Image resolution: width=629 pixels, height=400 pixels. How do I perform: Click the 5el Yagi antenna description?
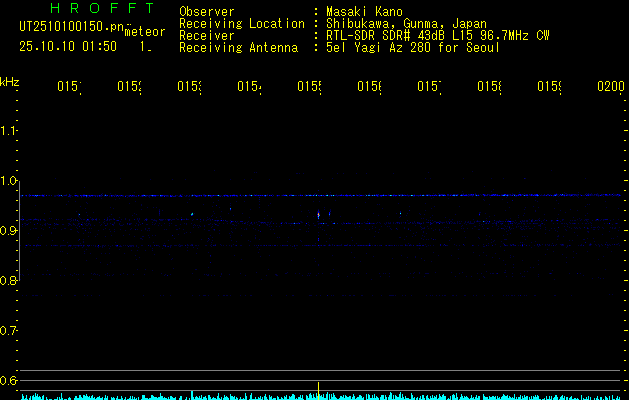point(412,47)
